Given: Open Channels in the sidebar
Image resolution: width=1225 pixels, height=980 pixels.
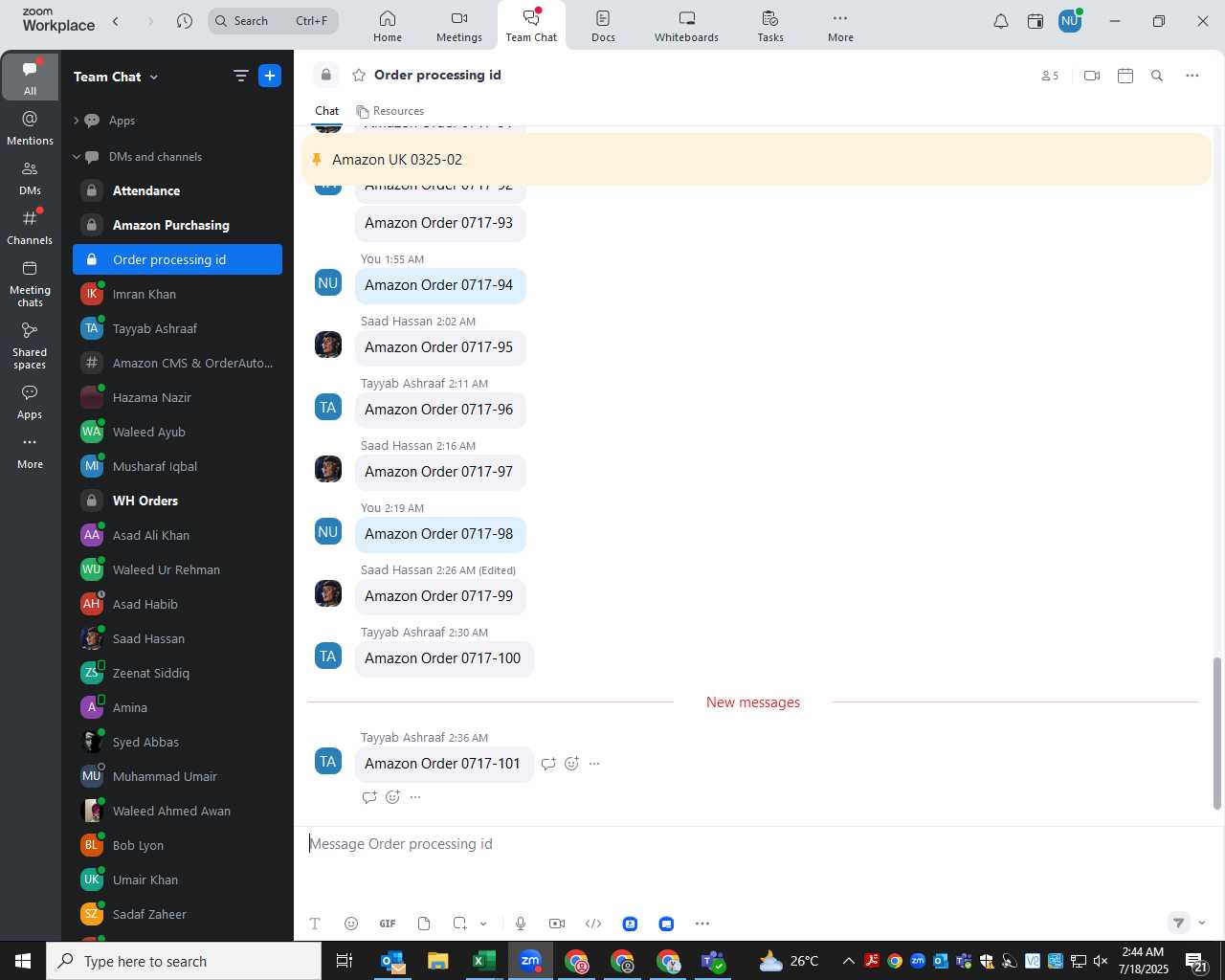Looking at the screenshot, I should coord(30,228).
